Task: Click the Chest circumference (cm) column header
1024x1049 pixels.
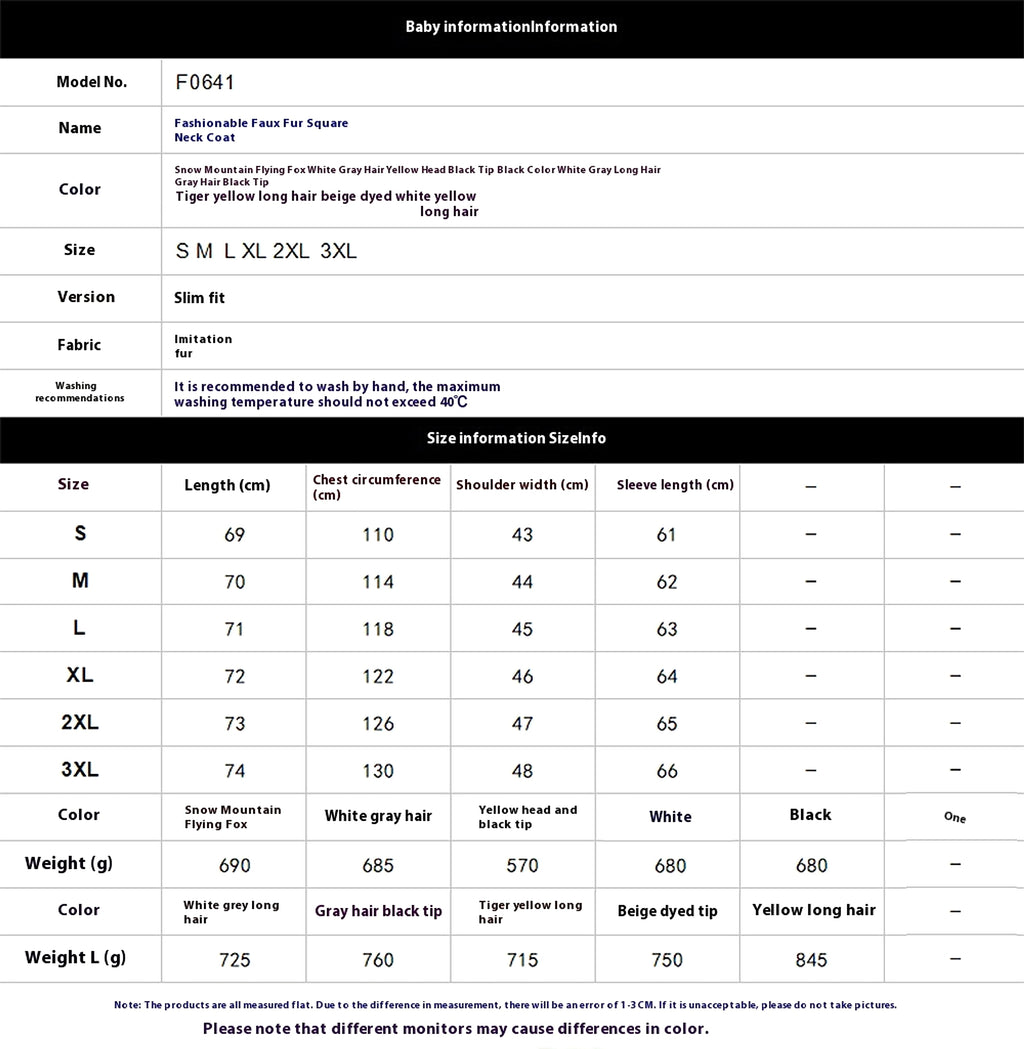Action: pos(377,487)
